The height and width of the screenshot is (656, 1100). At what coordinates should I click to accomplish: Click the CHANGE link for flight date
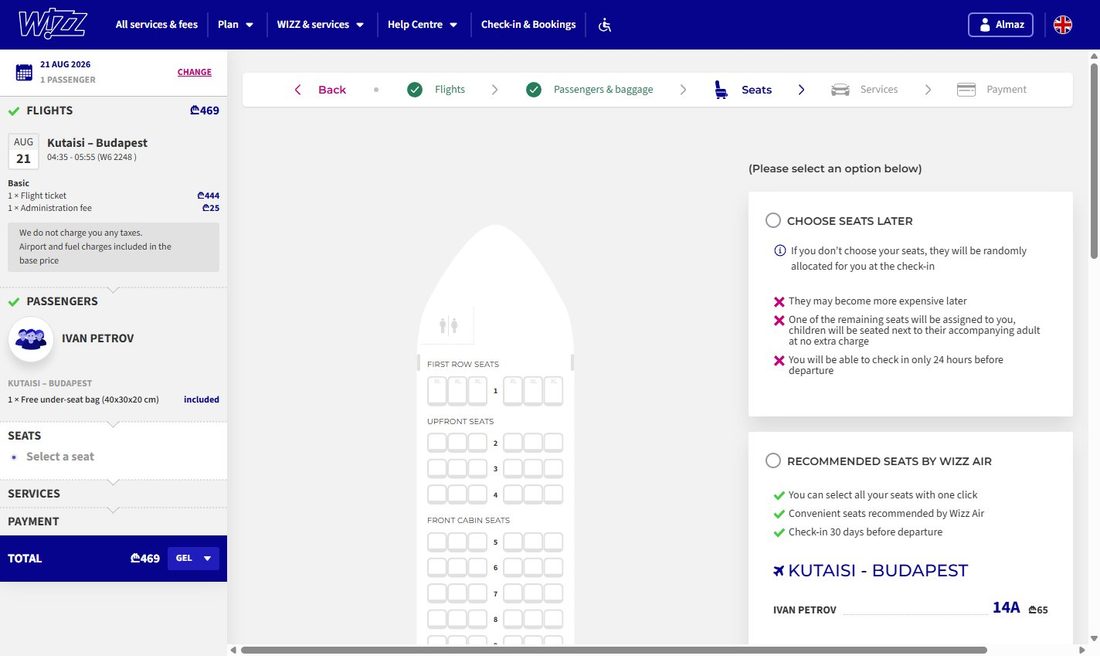coord(194,72)
